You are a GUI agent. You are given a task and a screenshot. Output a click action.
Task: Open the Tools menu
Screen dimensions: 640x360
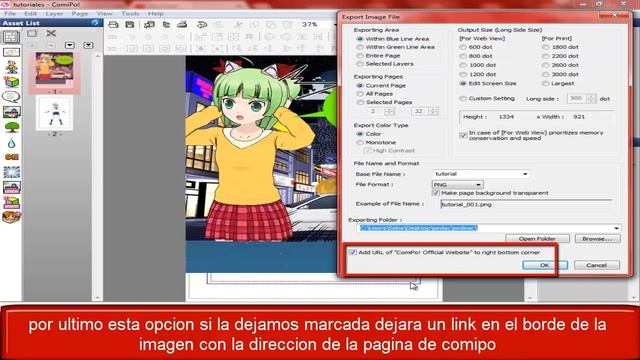(130, 13)
